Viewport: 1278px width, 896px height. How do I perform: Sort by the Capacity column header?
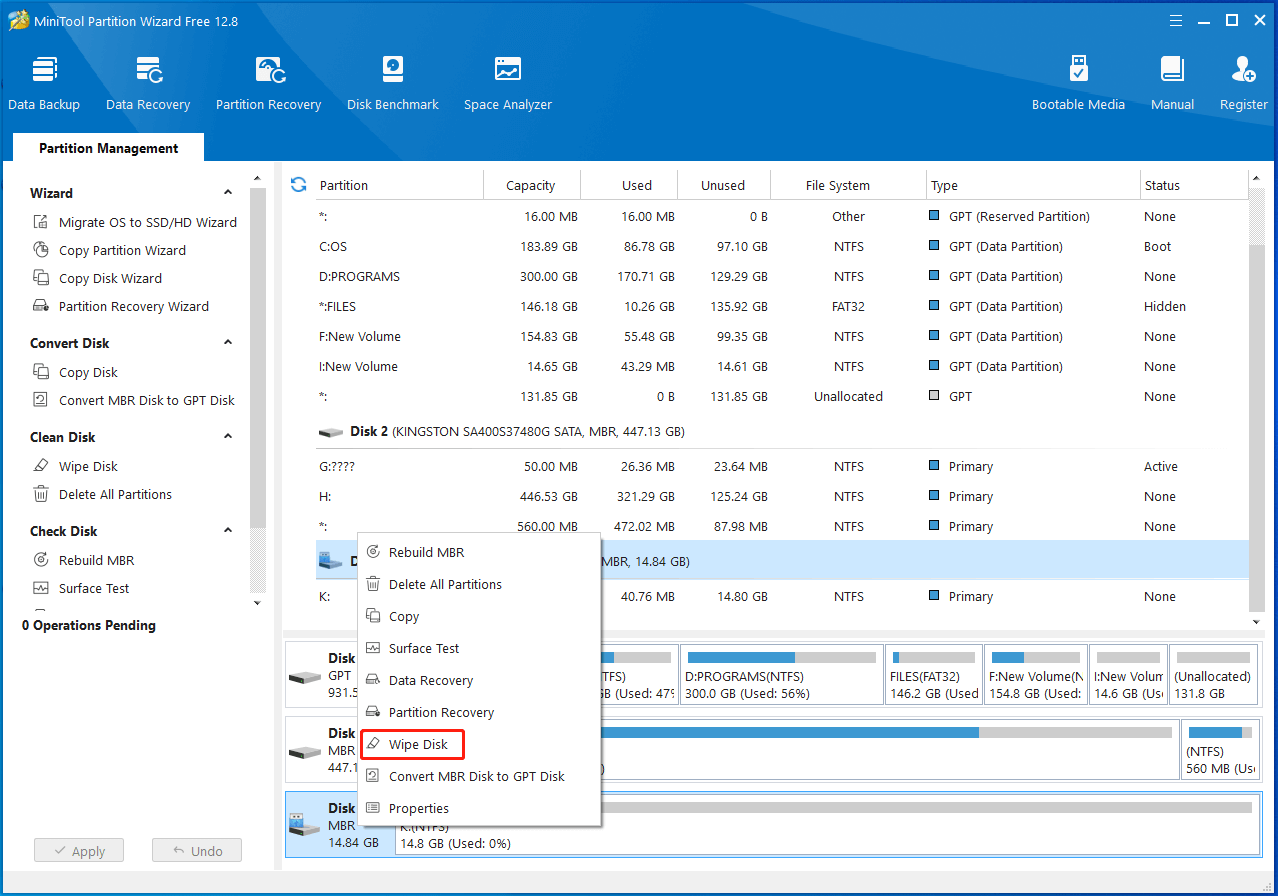[531, 185]
